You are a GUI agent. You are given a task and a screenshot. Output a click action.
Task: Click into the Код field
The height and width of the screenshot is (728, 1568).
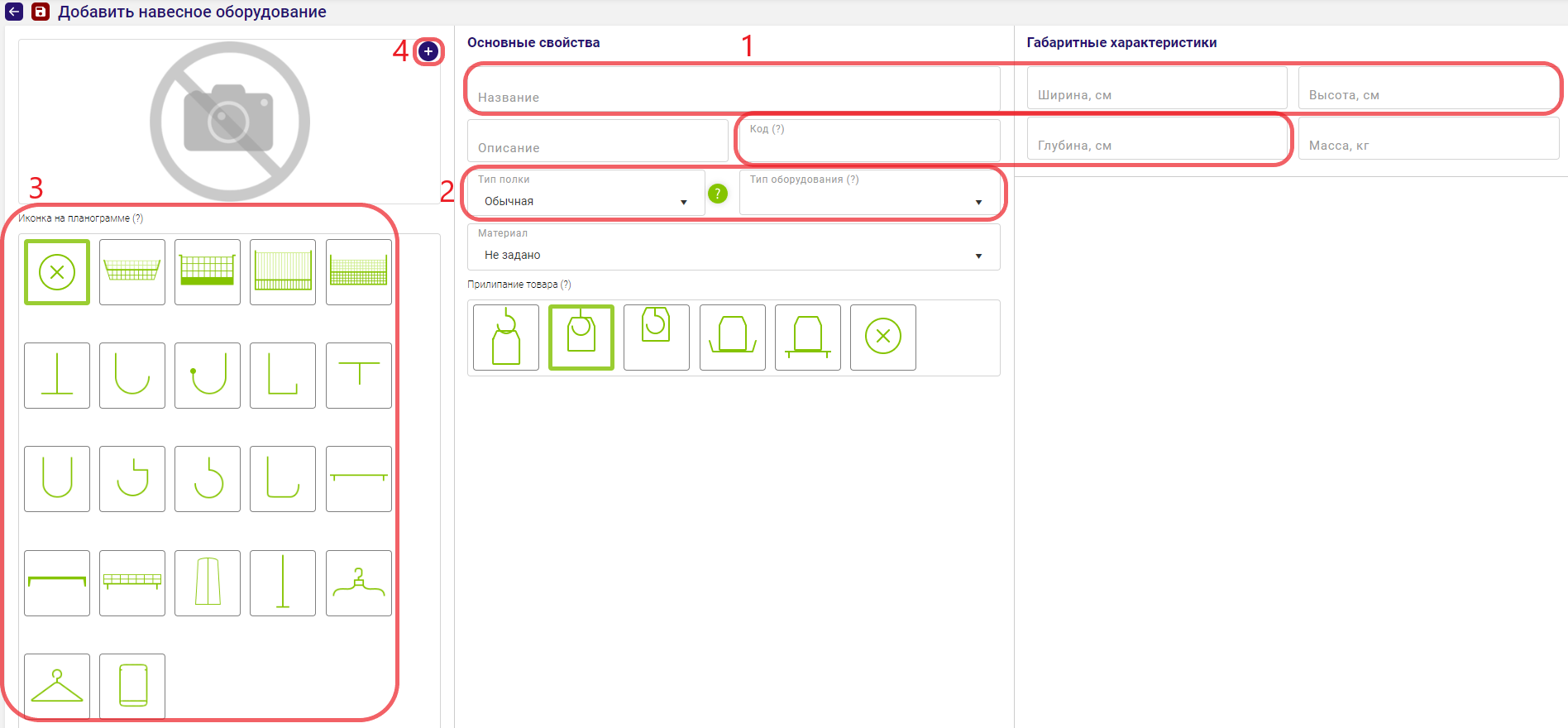pos(869,141)
